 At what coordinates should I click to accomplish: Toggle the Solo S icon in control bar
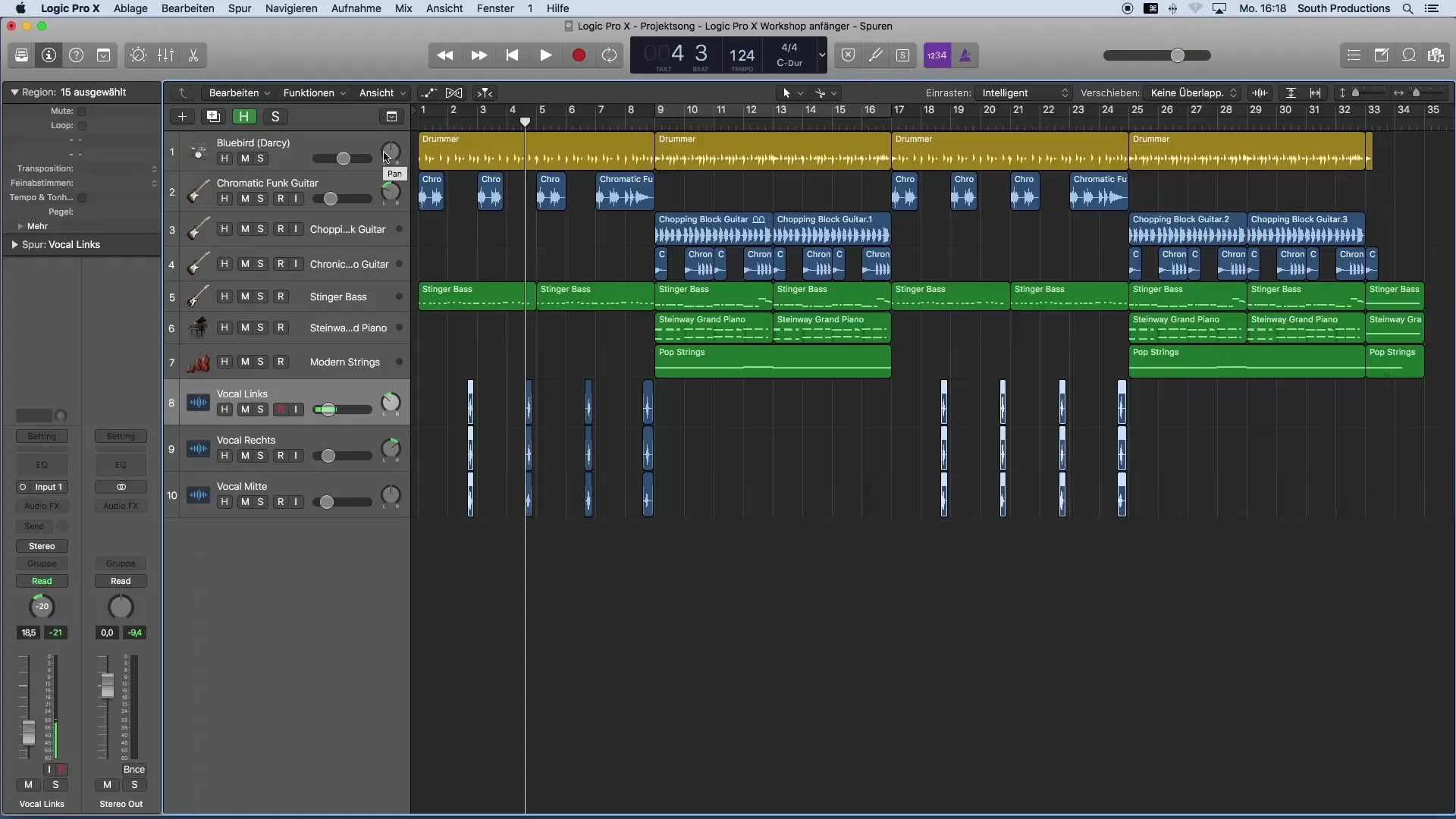[903, 55]
